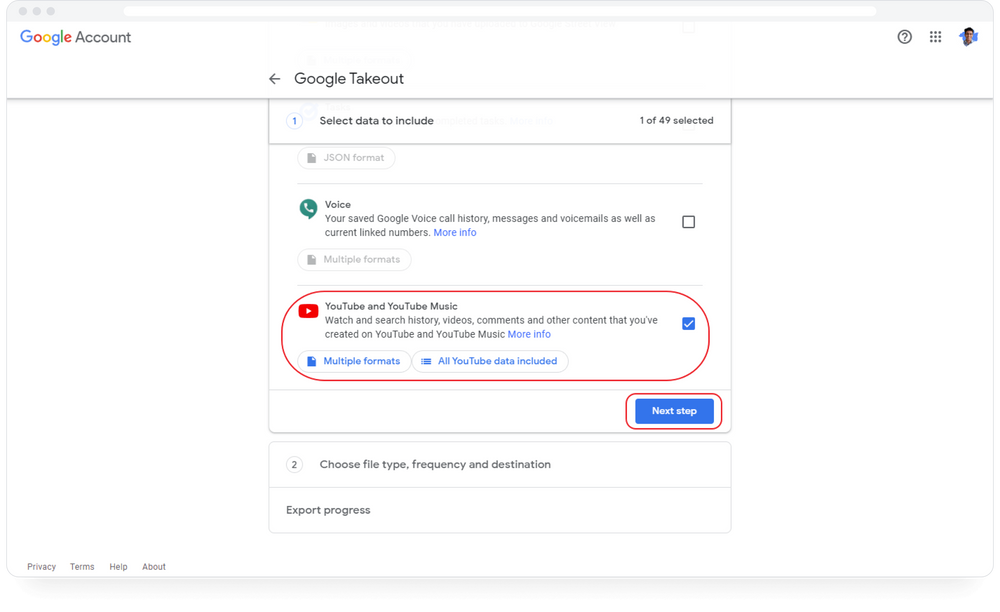The width and height of the screenshot is (1000, 612).
Task: Enable the Voice data checkbox
Action: pyautogui.click(x=688, y=221)
